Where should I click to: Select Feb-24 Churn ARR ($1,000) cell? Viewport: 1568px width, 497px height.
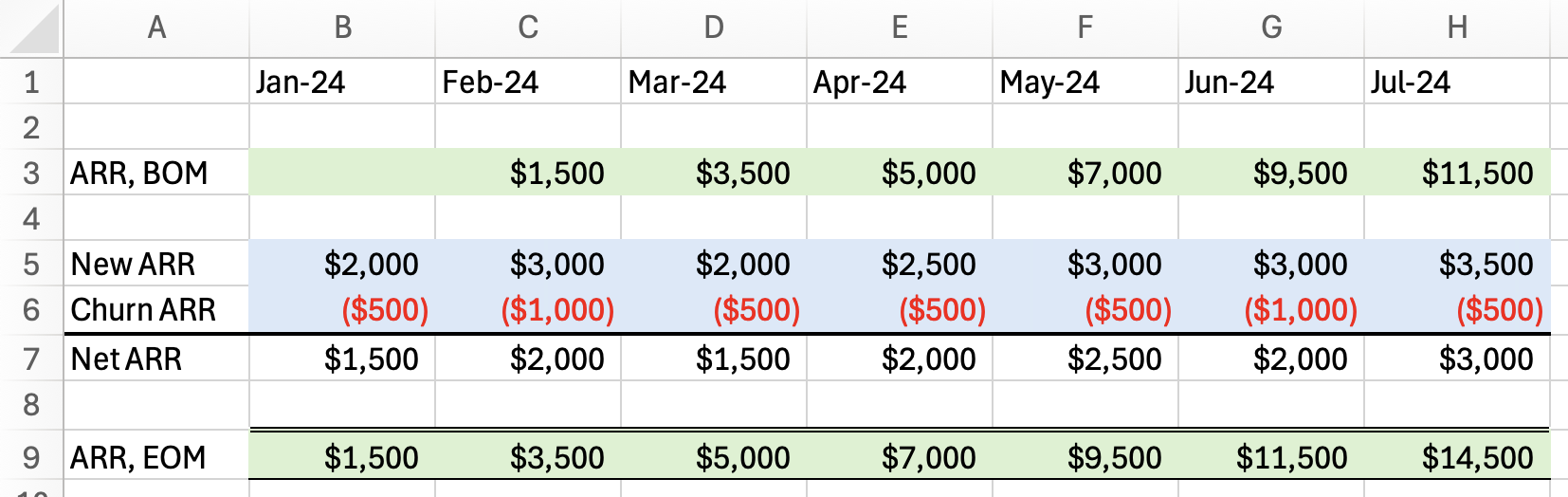point(528,309)
